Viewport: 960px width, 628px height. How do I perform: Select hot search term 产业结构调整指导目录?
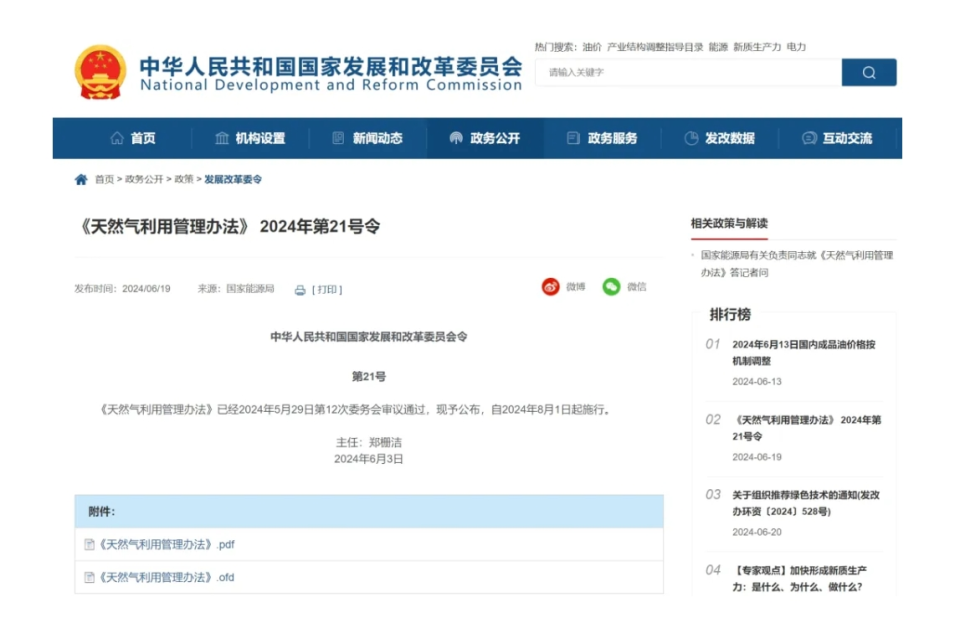click(655, 47)
